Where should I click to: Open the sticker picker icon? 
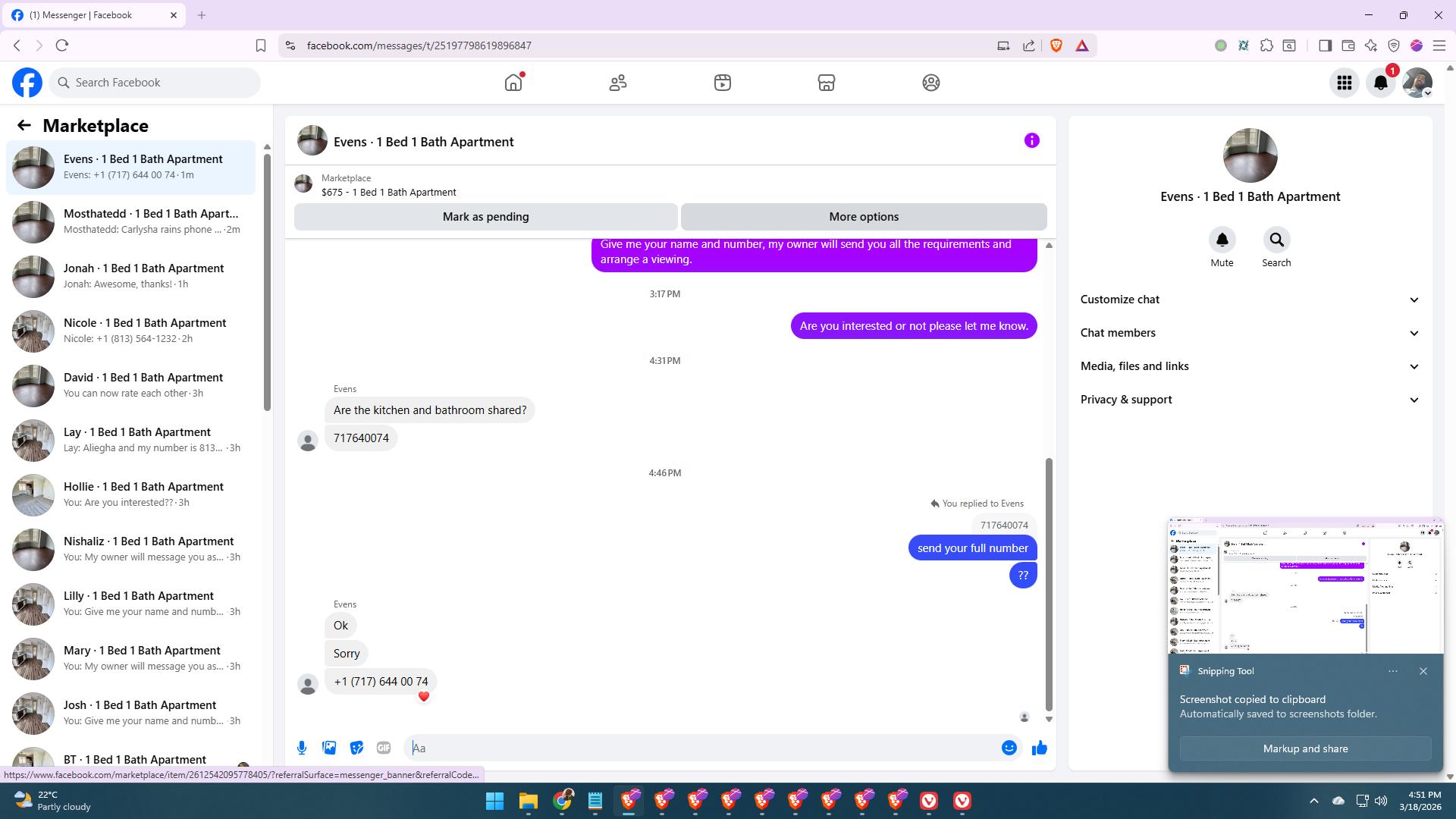click(x=356, y=748)
